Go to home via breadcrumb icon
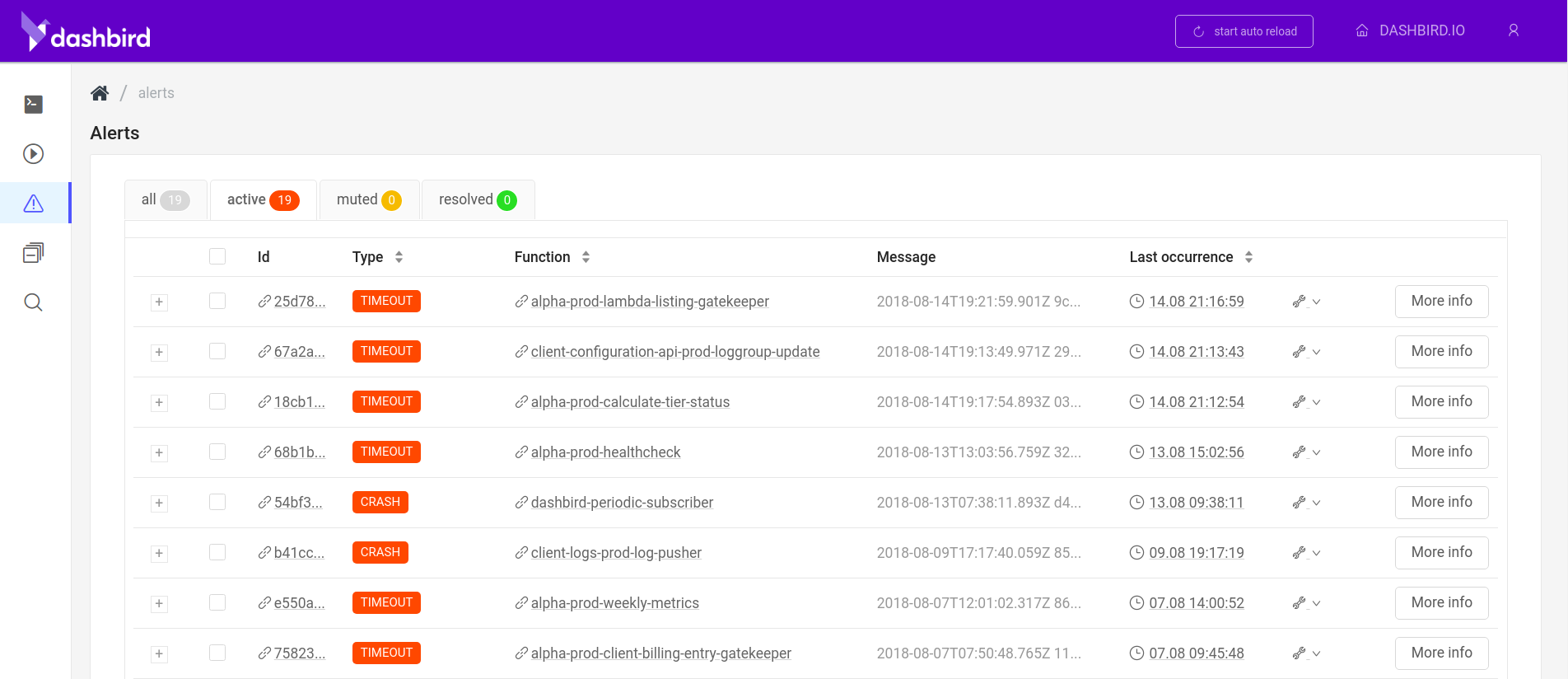Image resolution: width=1568 pixels, height=679 pixels. coord(100,93)
